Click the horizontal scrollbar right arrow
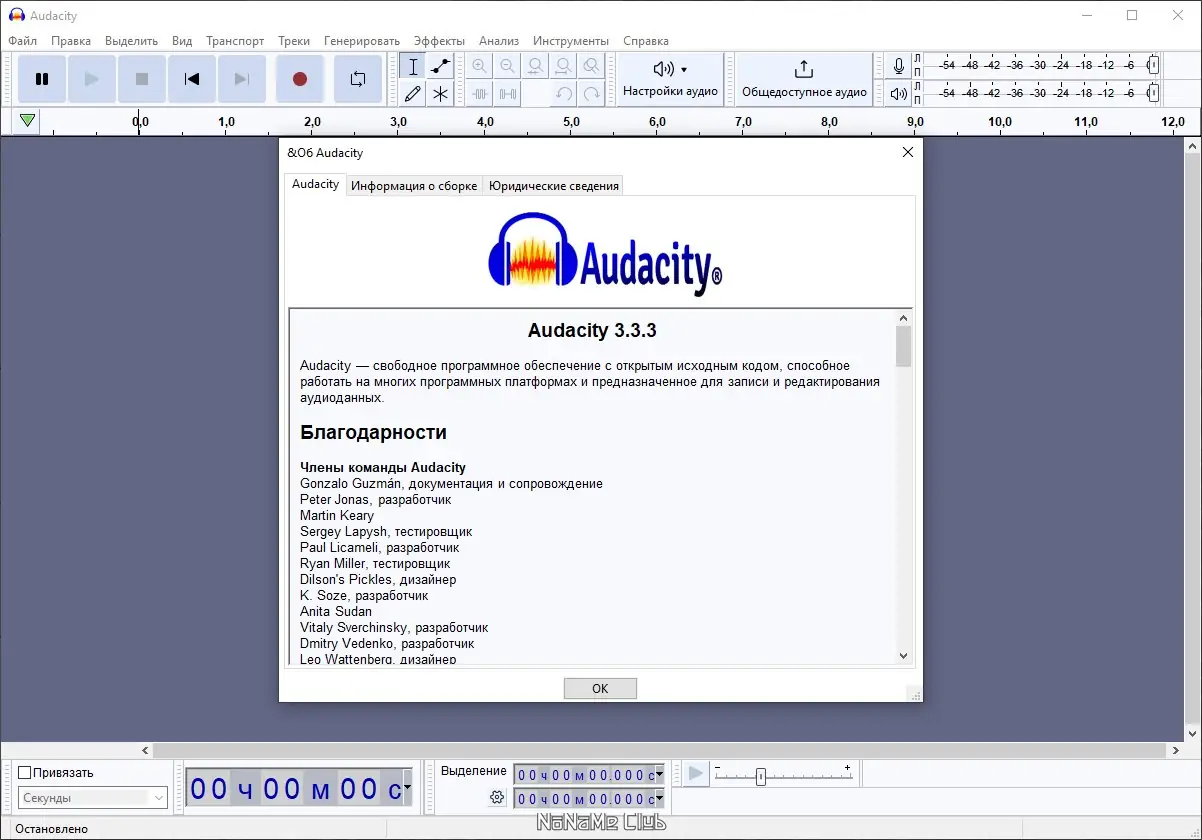Image resolution: width=1202 pixels, height=840 pixels. 1175,750
